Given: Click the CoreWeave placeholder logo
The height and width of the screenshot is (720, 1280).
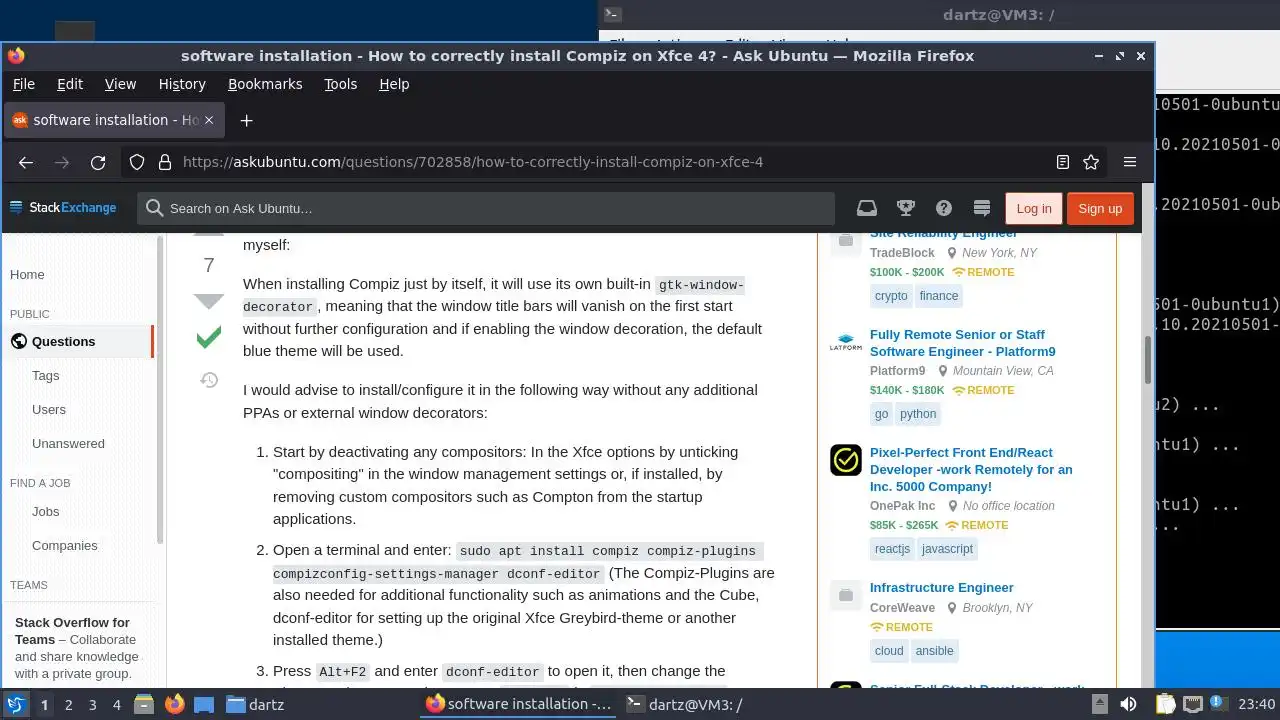Looking at the screenshot, I should [846, 595].
